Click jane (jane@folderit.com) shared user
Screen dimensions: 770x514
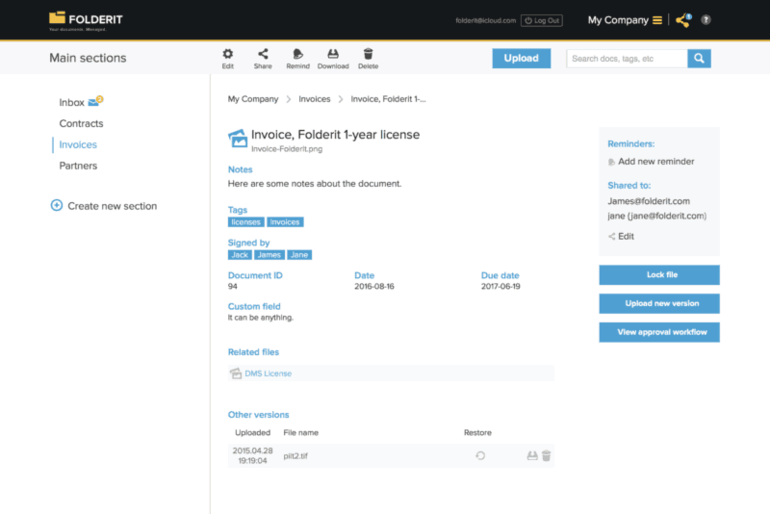[657, 216]
